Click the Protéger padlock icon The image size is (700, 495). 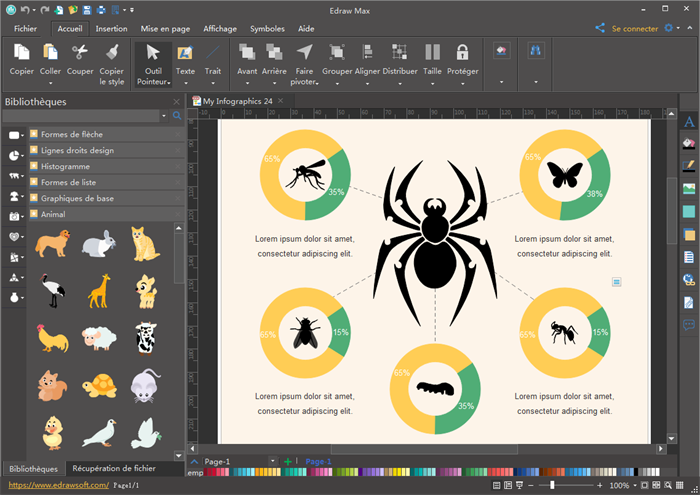tap(462, 52)
